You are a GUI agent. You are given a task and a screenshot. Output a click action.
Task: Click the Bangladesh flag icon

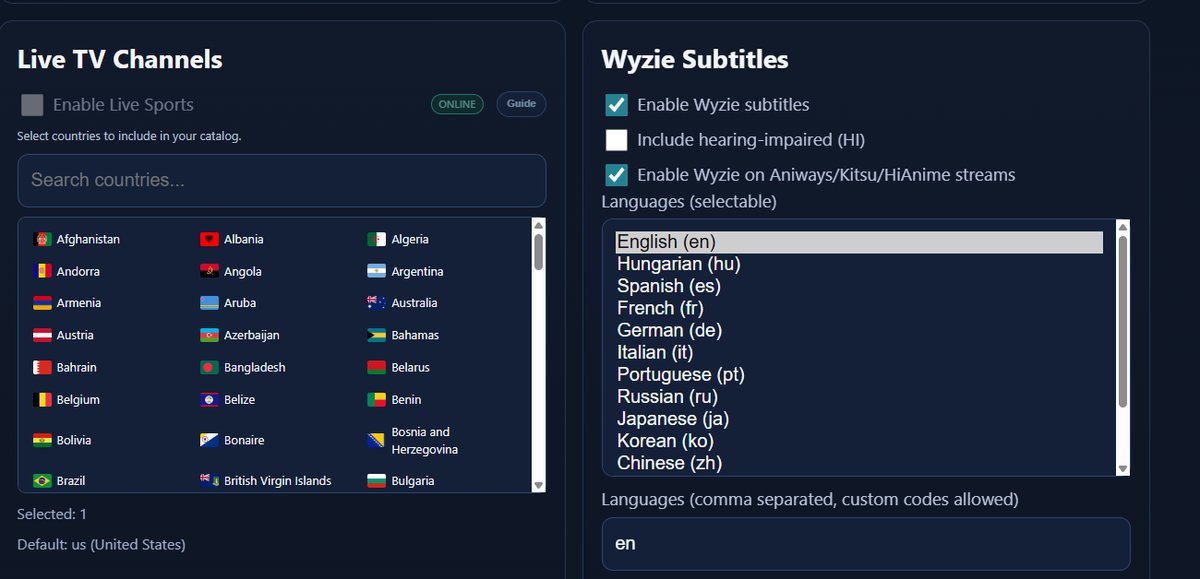[x=209, y=367]
